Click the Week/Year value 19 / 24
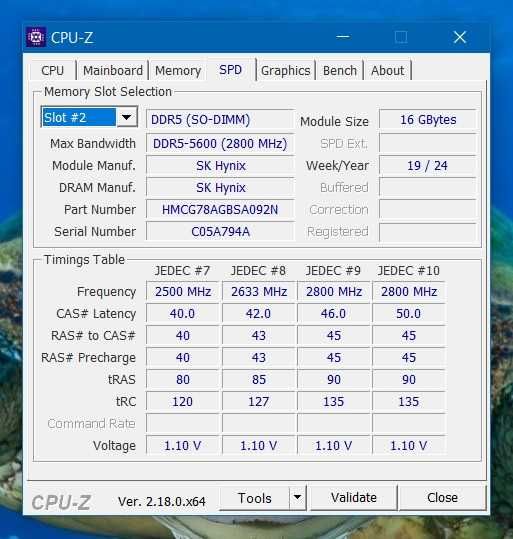The height and width of the screenshot is (539, 513). click(x=428, y=166)
